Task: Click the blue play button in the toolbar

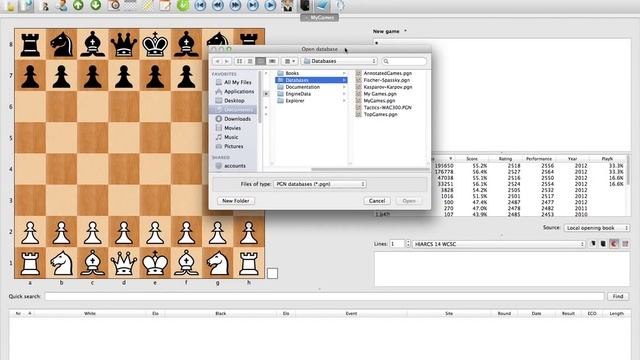Action: [x=270, y=5]
